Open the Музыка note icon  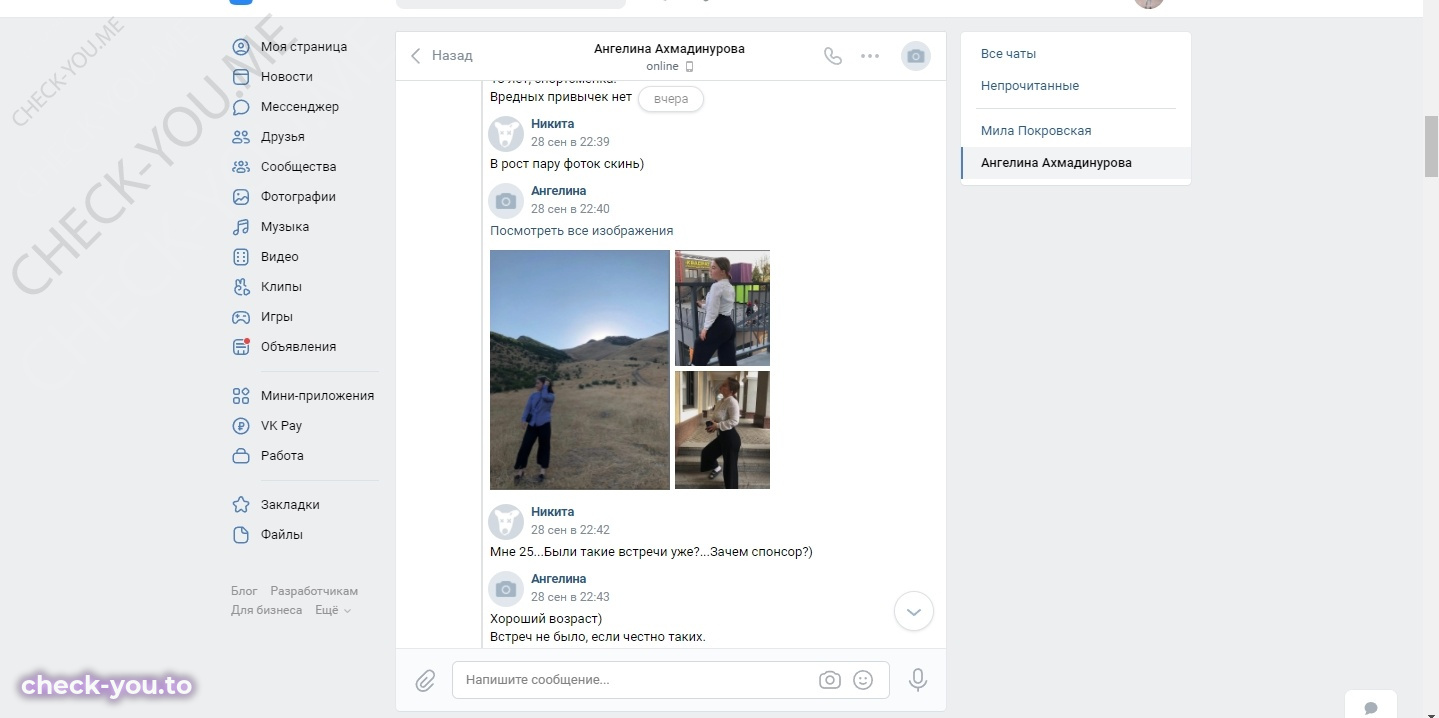240,227
